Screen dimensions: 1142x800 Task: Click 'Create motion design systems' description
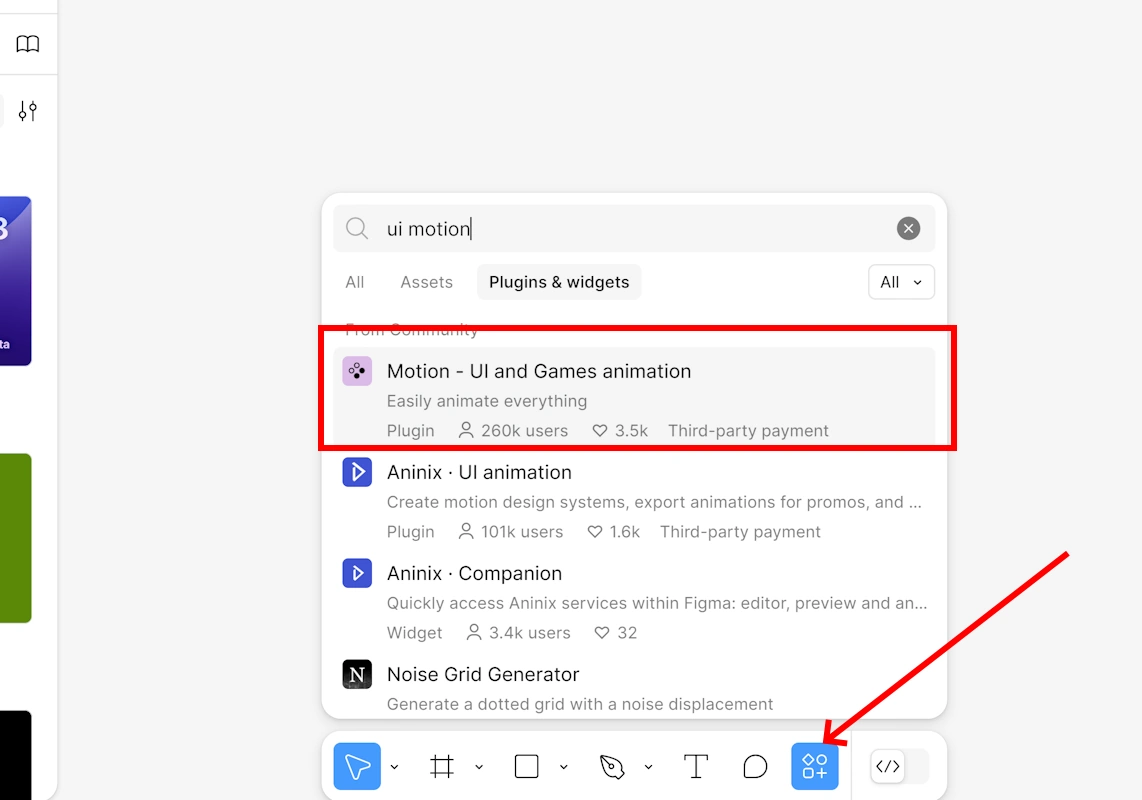point(654,502)
